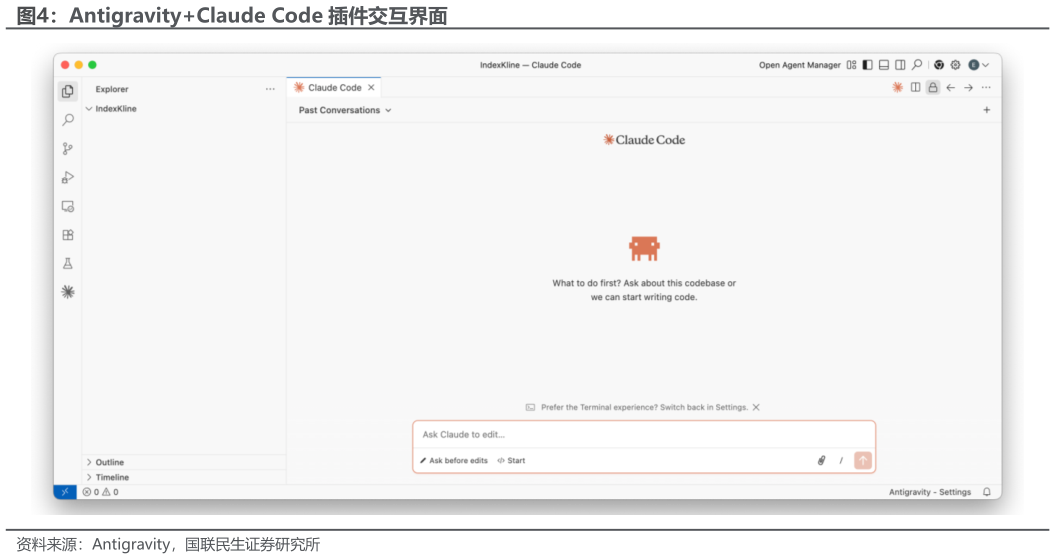Open the Past Conversations dropdown
1055x559 pixels.
click(345, 111)
